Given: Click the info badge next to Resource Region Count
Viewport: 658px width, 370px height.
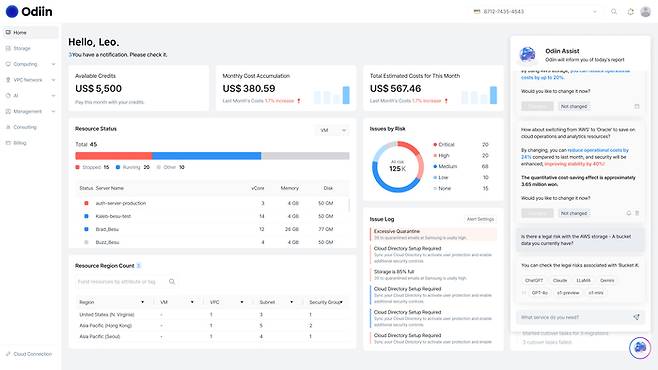Looking at the screenshot, I should coord(138,266).
